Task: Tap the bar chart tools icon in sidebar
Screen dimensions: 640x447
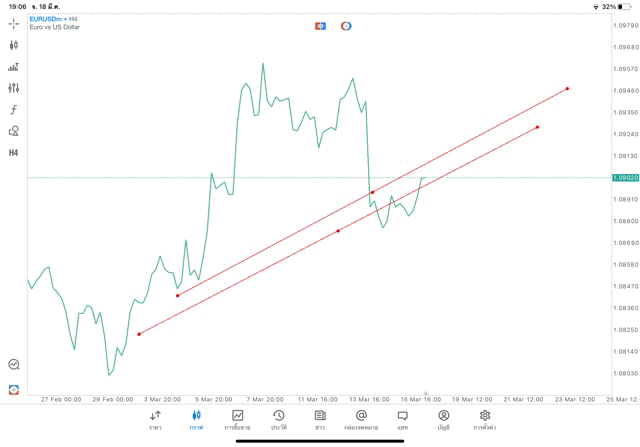Action: pos(14,67)
